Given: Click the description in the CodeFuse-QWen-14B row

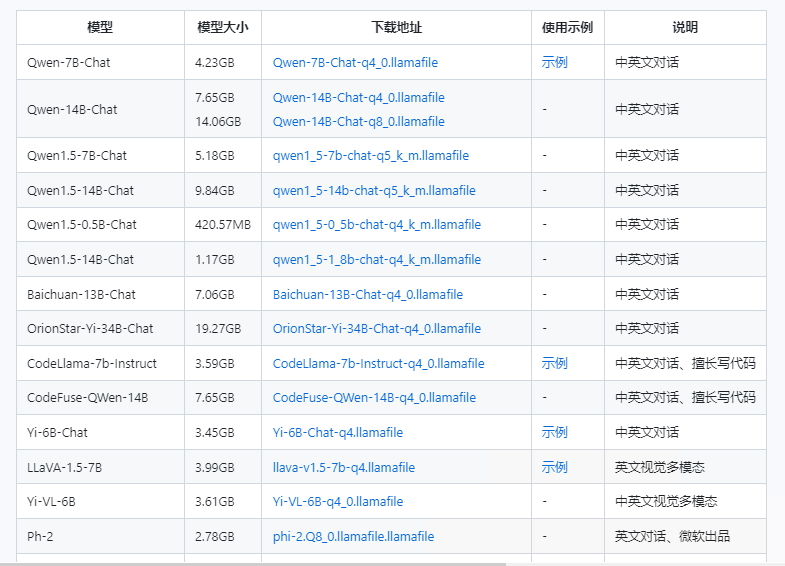Looking at the screenshot, I should pyautogui.click(x=685, y=398).
